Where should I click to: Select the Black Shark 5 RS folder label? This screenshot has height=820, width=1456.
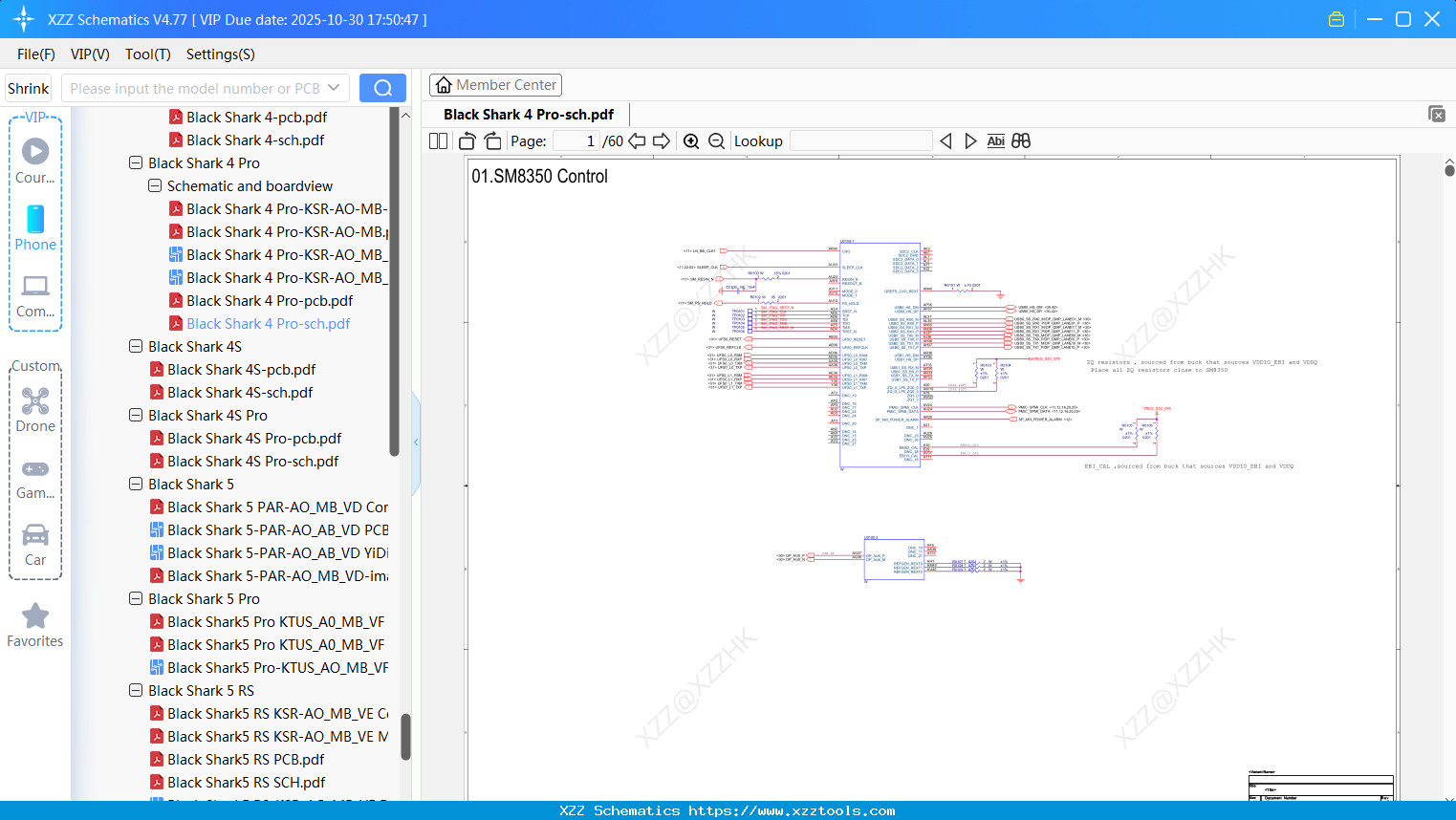201,691
